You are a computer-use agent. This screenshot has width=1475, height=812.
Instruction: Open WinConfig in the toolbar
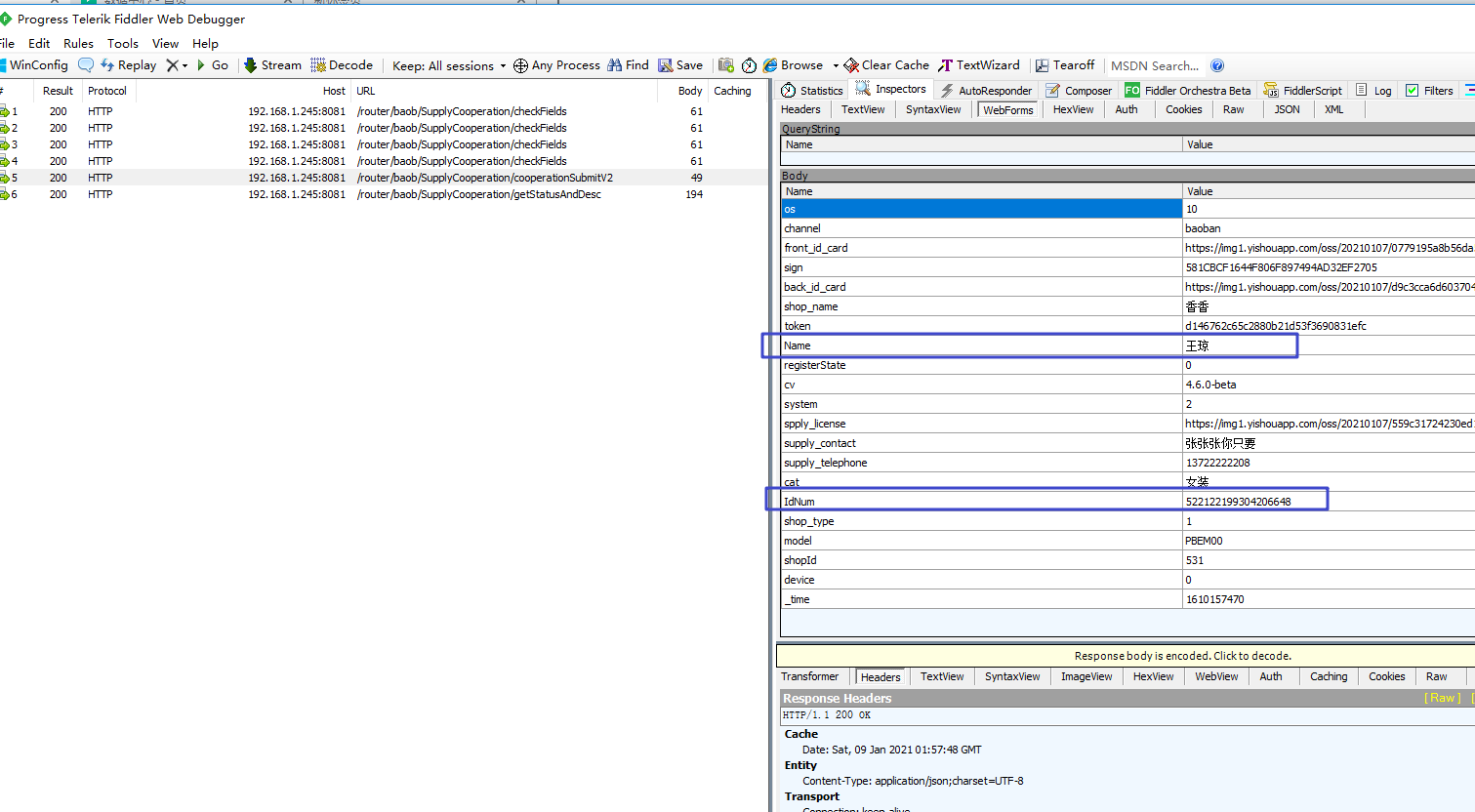pyautogui.click(x=35, y=65)
